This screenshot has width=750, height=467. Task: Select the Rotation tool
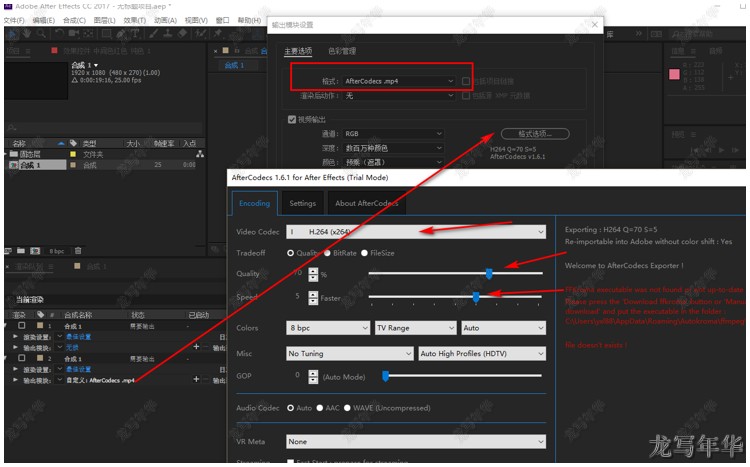click(x=59, y=33)
